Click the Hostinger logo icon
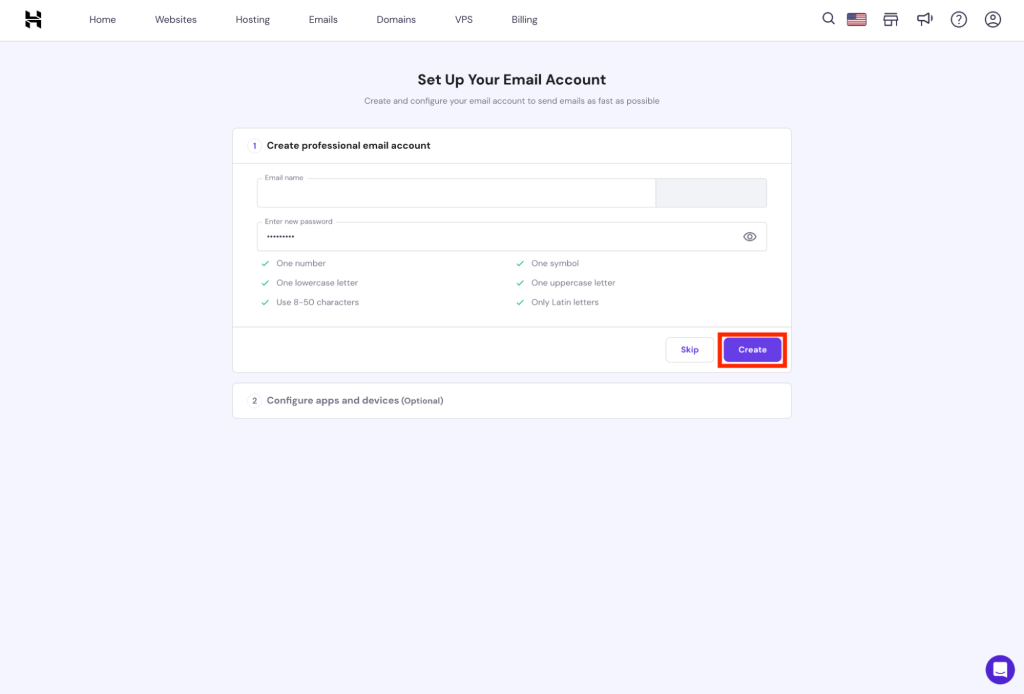 coord(33,19)
